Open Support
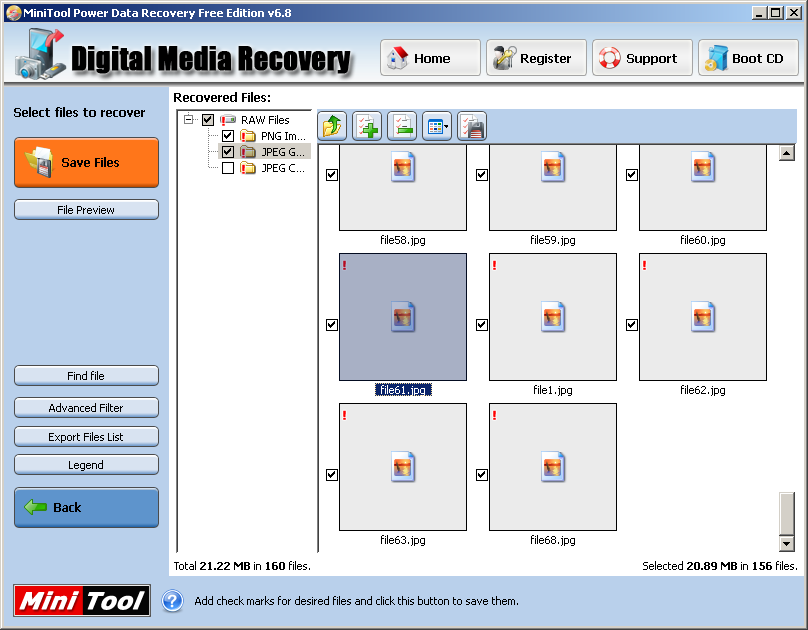The image size is (808, 630). [x=642, y=58]
